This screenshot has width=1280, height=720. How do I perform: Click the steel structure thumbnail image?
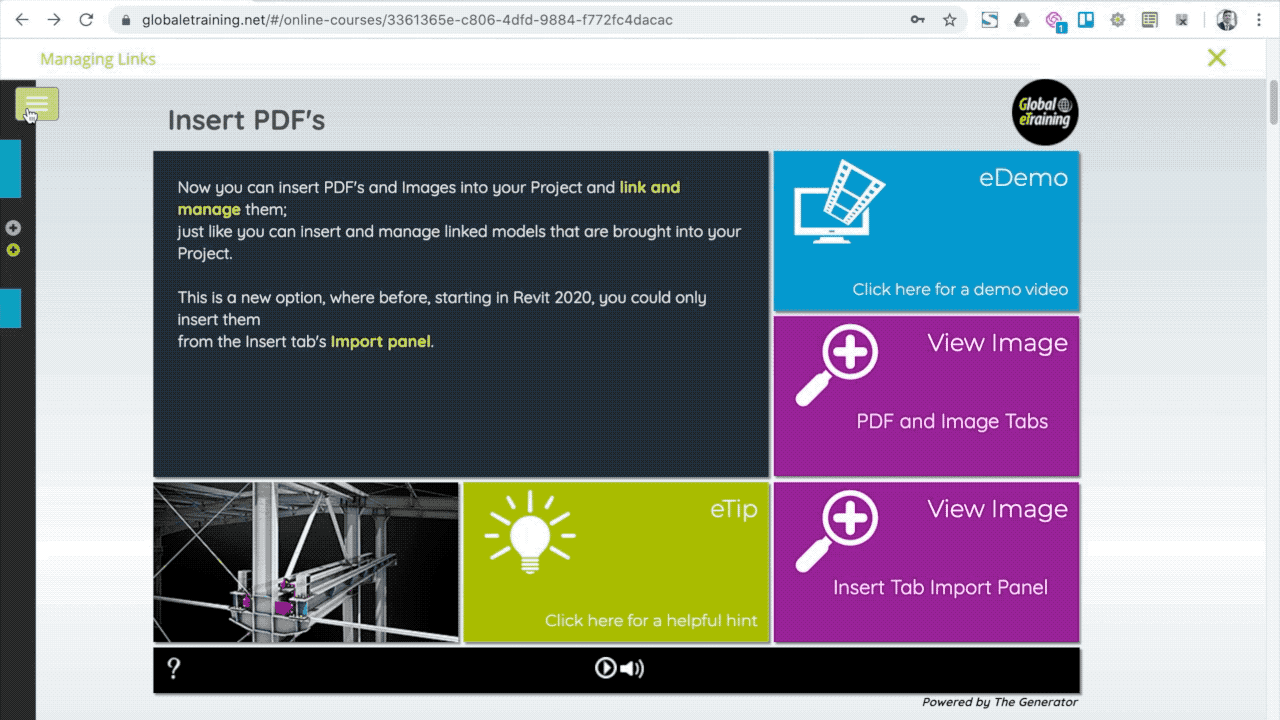306,562
